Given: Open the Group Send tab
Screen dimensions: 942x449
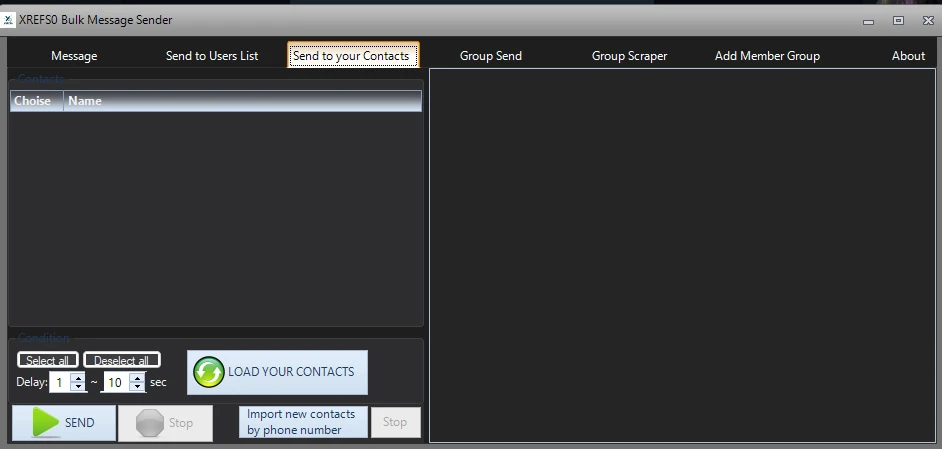Looking at the screenshot, I should [491, 56].
